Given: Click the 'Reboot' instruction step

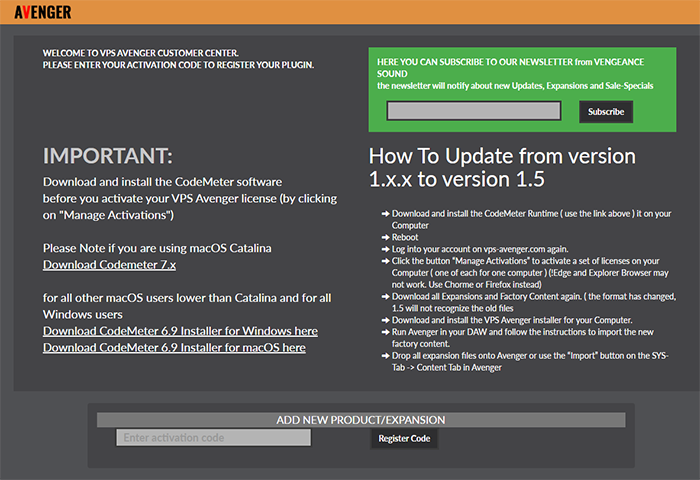Looking at the screenshot, I should pyautogui.click(x=405, y=237).
